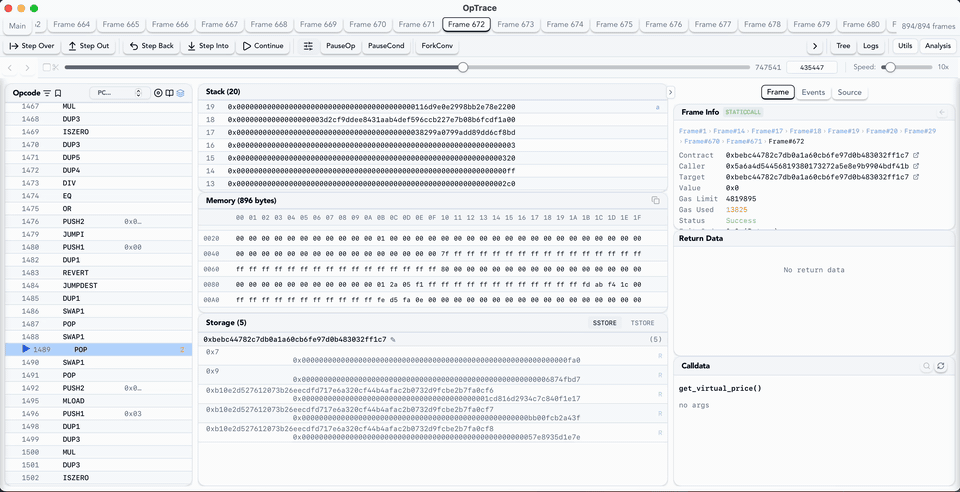960x492 pixels.
Task: Click get_virtual_price() in Calldata
Action: 720,389
